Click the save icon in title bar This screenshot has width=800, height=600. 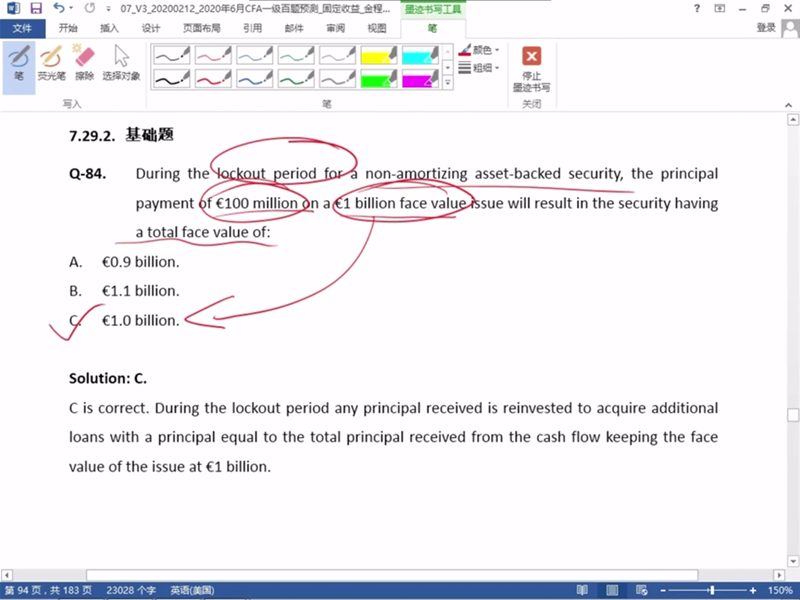pyautogui.click(x=35, y=8)
